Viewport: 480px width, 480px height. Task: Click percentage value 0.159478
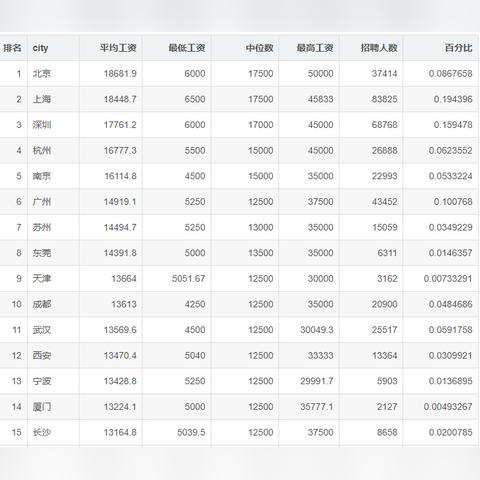pyautogui.click(x=453, y=125)
